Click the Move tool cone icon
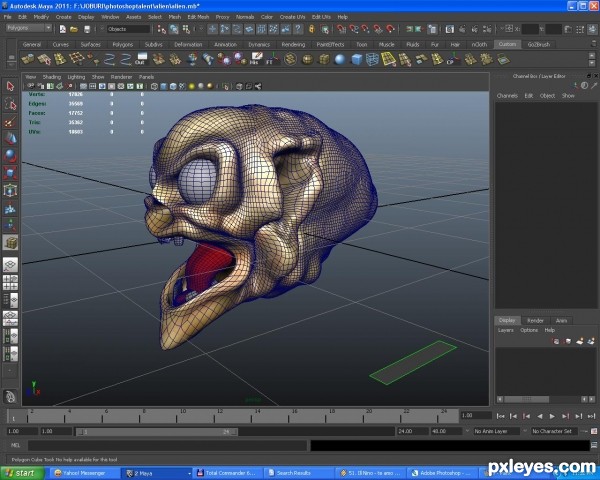 pyautogui.click(x=10, y=139)
